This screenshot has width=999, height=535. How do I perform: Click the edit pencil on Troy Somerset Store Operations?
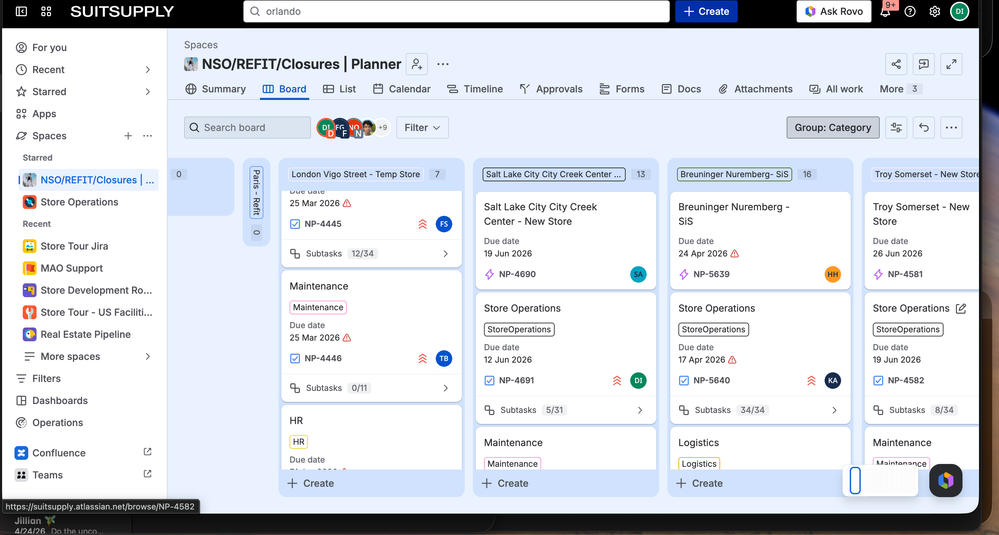(x=961, y=308)
